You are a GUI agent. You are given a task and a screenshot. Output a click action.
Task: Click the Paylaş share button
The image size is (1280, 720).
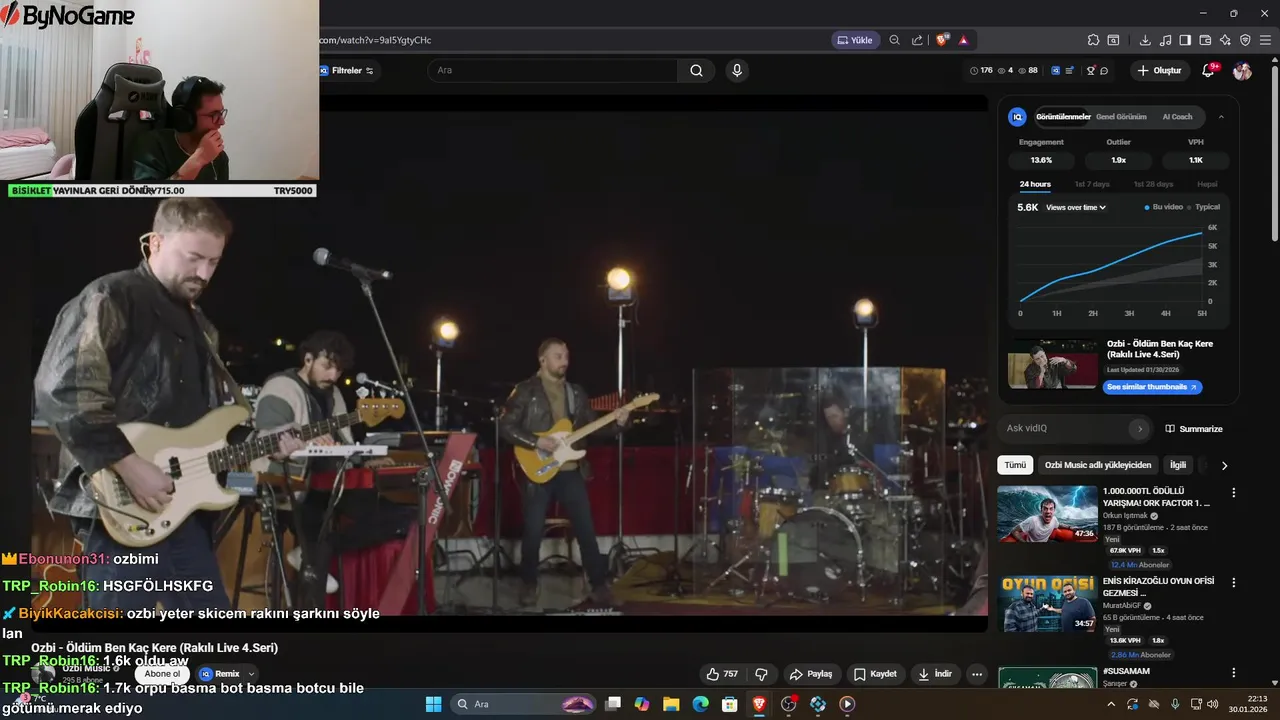coord(811,674)
